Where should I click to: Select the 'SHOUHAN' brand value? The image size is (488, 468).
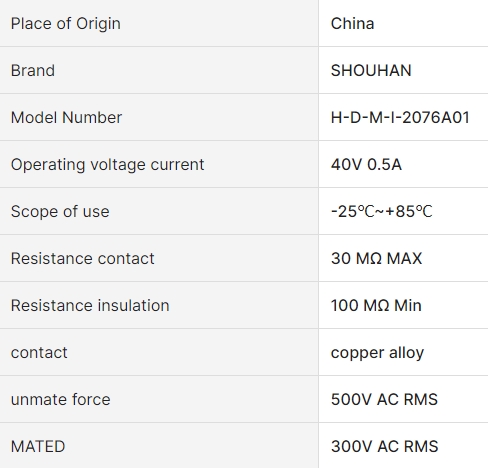click(371, 71)
